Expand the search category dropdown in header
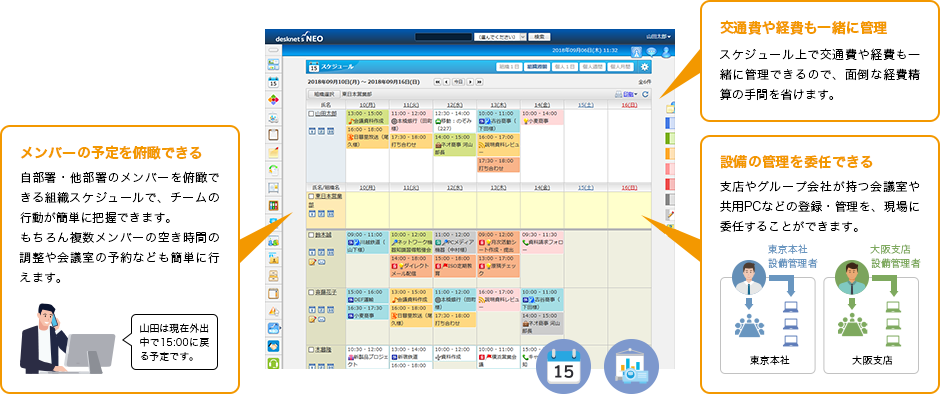The width and height of the screenshot is (940, 394). click(500, 37)
